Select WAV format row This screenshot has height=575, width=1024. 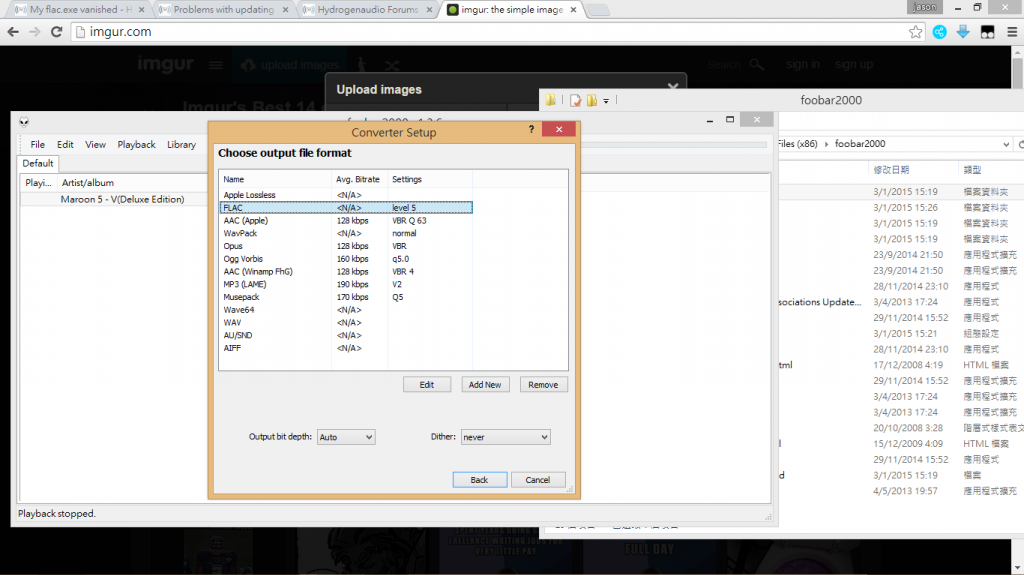[346, 323]
